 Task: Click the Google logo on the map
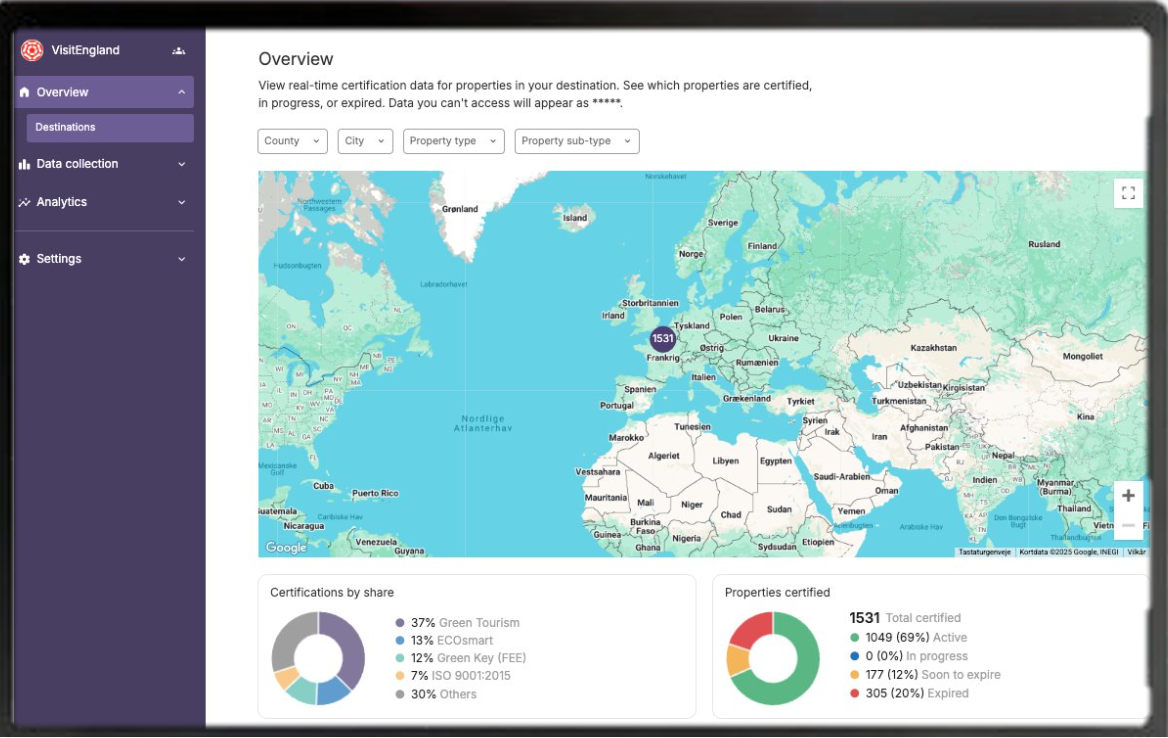287,547
